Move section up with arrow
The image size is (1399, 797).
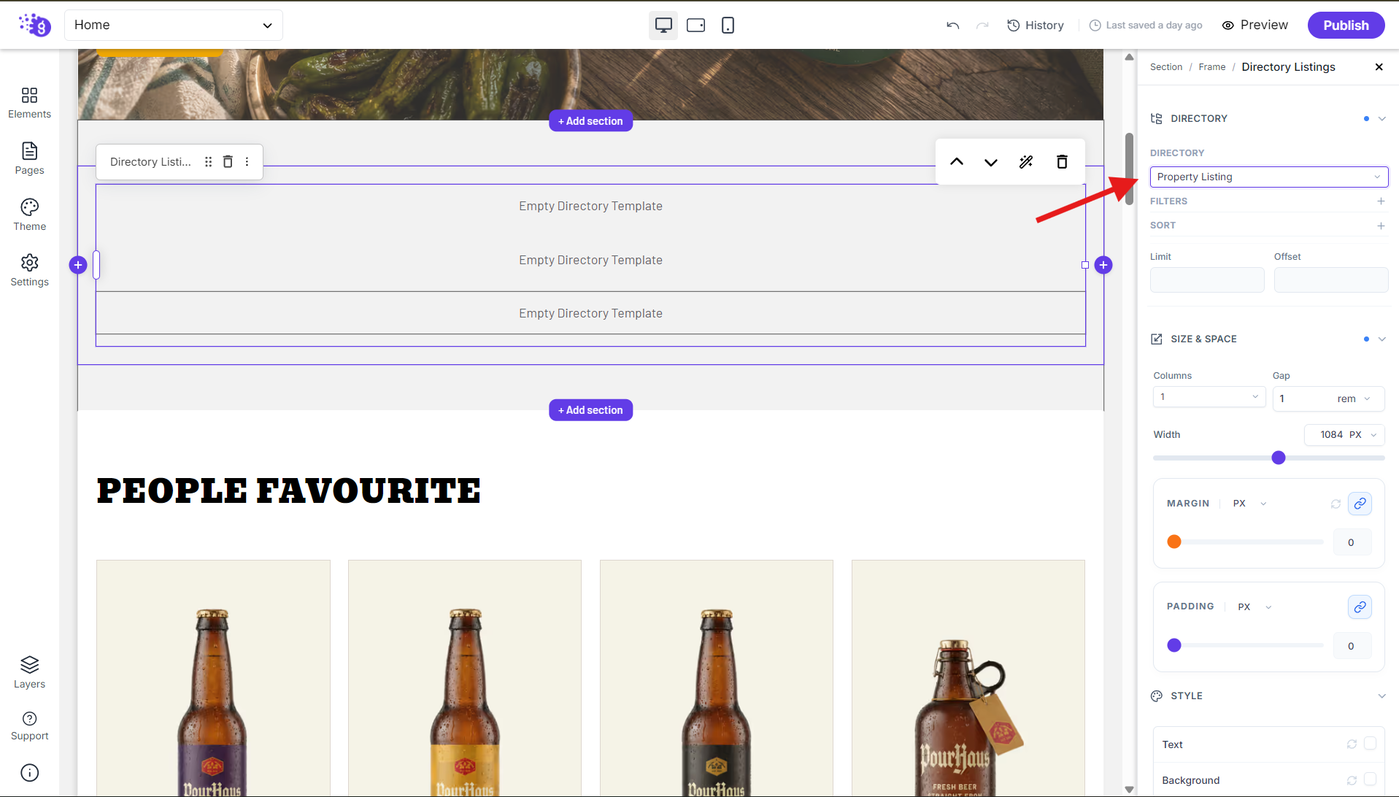tap(957, 162)
